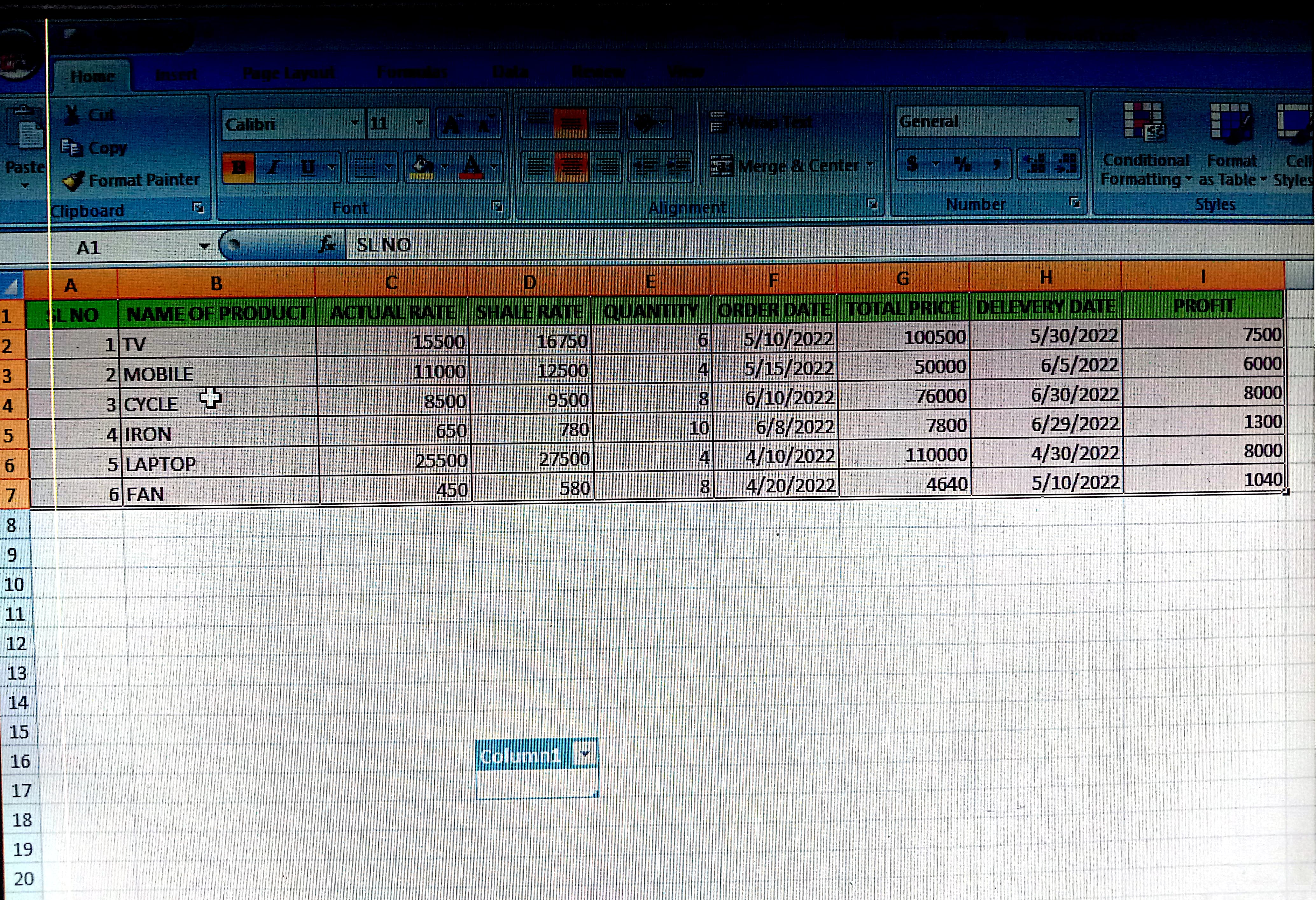Open the Column1 filter dropdown arrow

(x=585, y=754)
